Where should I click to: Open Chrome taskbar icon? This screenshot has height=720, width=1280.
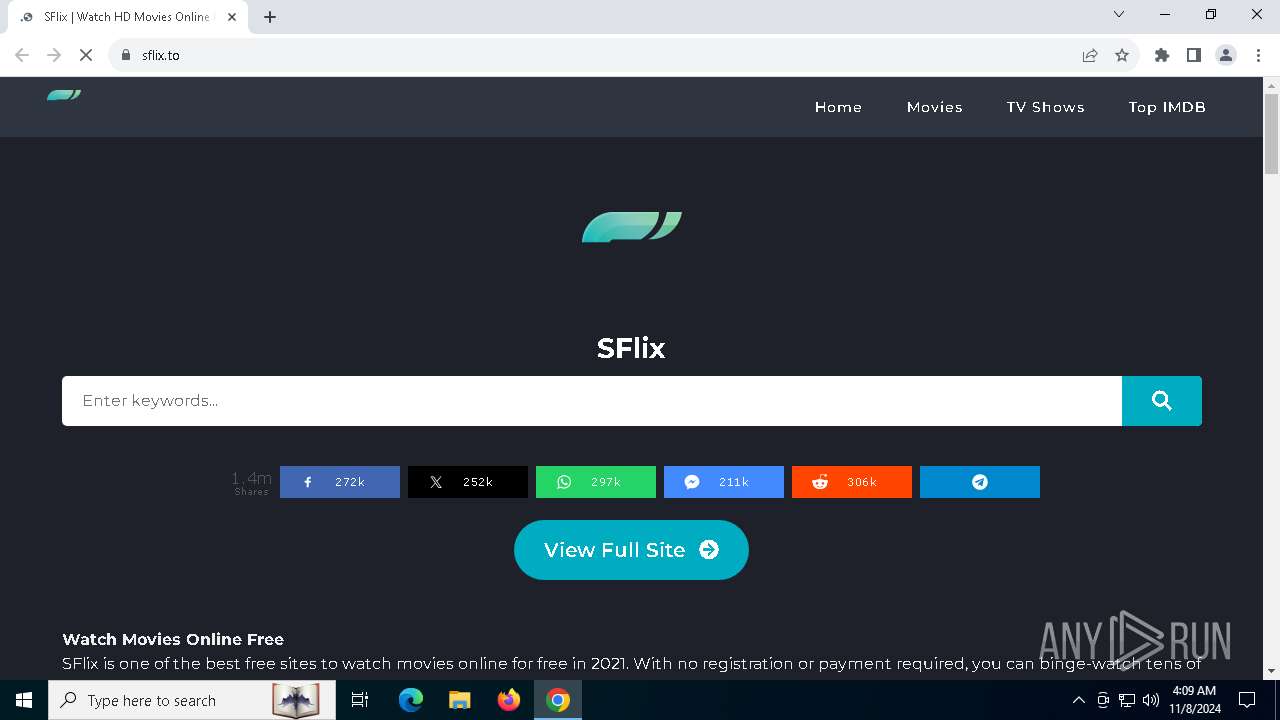tap(558, 700)
